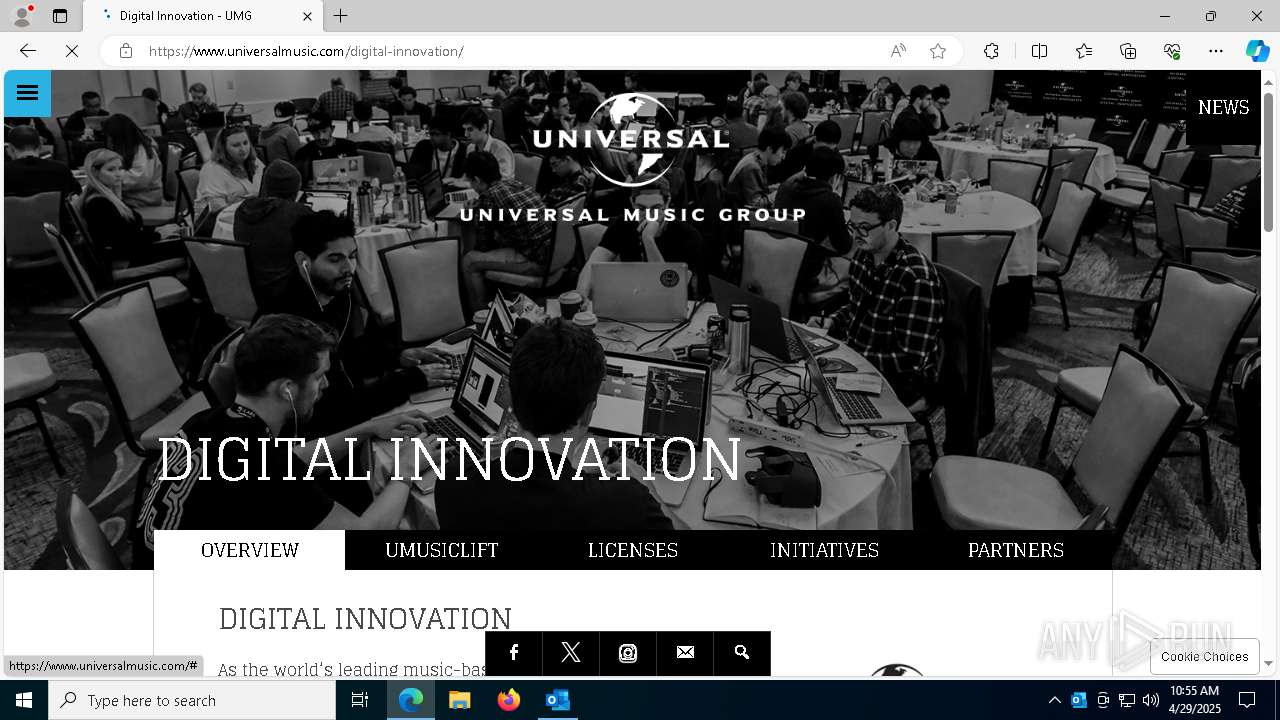Open Outlook from the taskbar

[557, 700]
